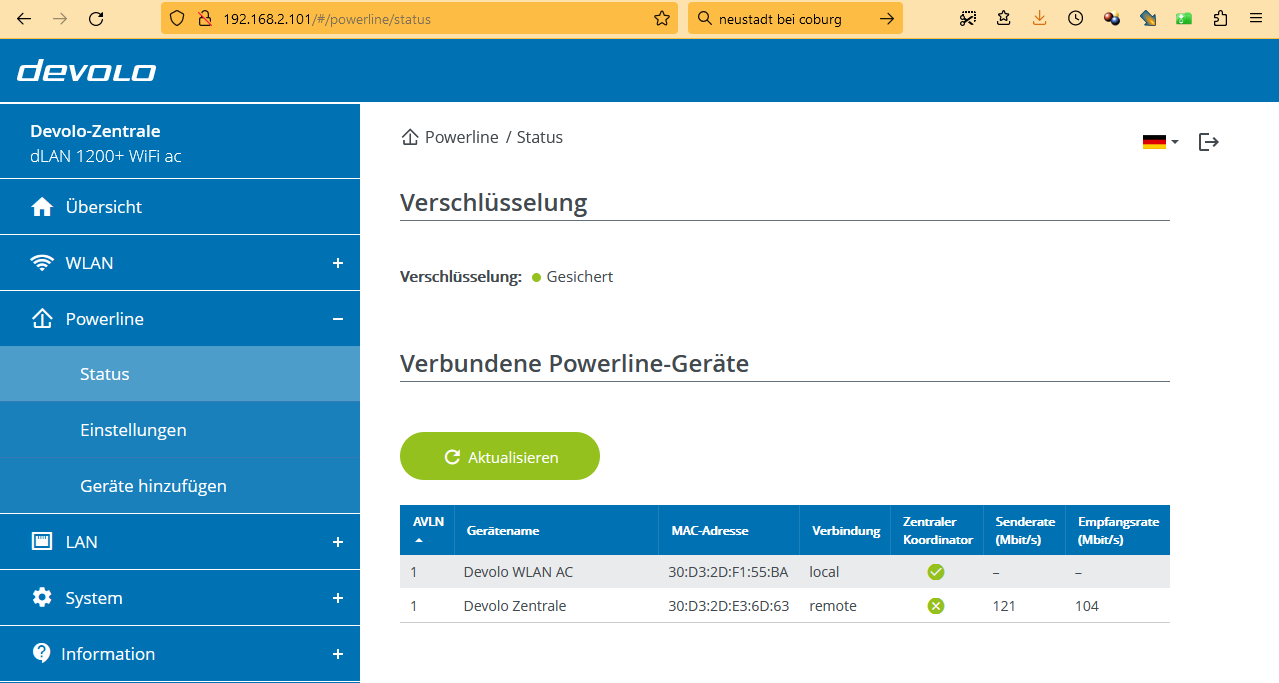
Task: Click the Zentraler Koordinator column header
Action: point(937,531)
